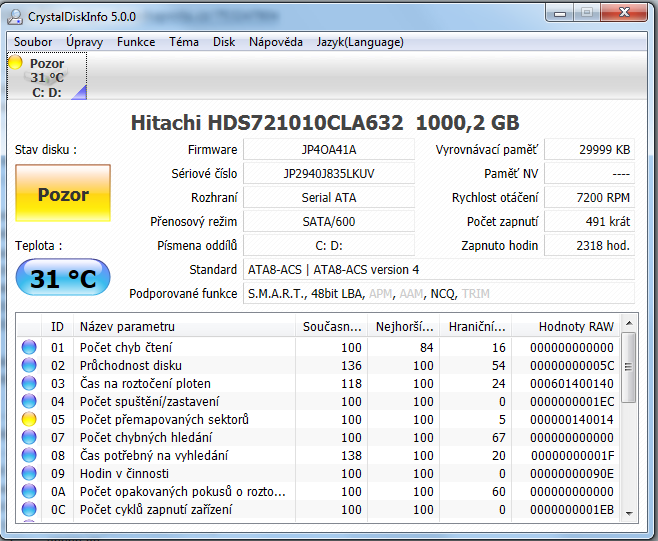Screen dimensions: 658x541
Task: Select the Průchodnost disku row
Action: point(318,365)
